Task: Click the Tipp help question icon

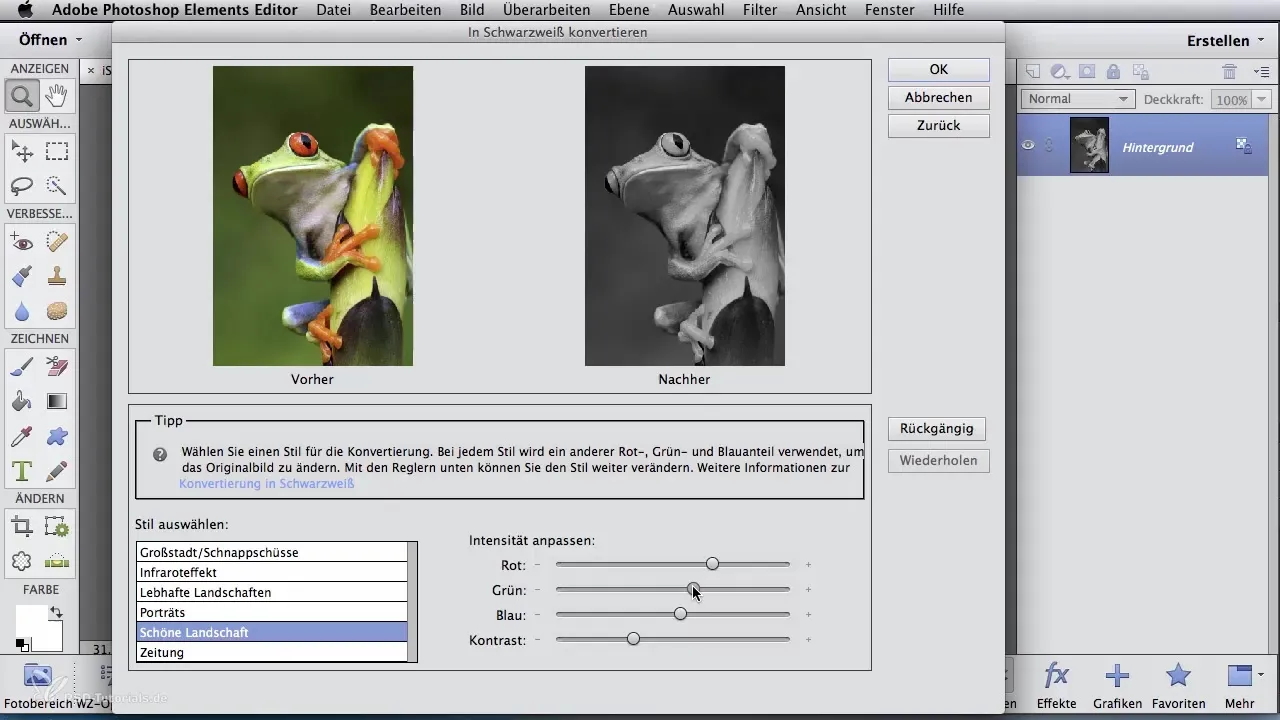Action: click(160, 454)
